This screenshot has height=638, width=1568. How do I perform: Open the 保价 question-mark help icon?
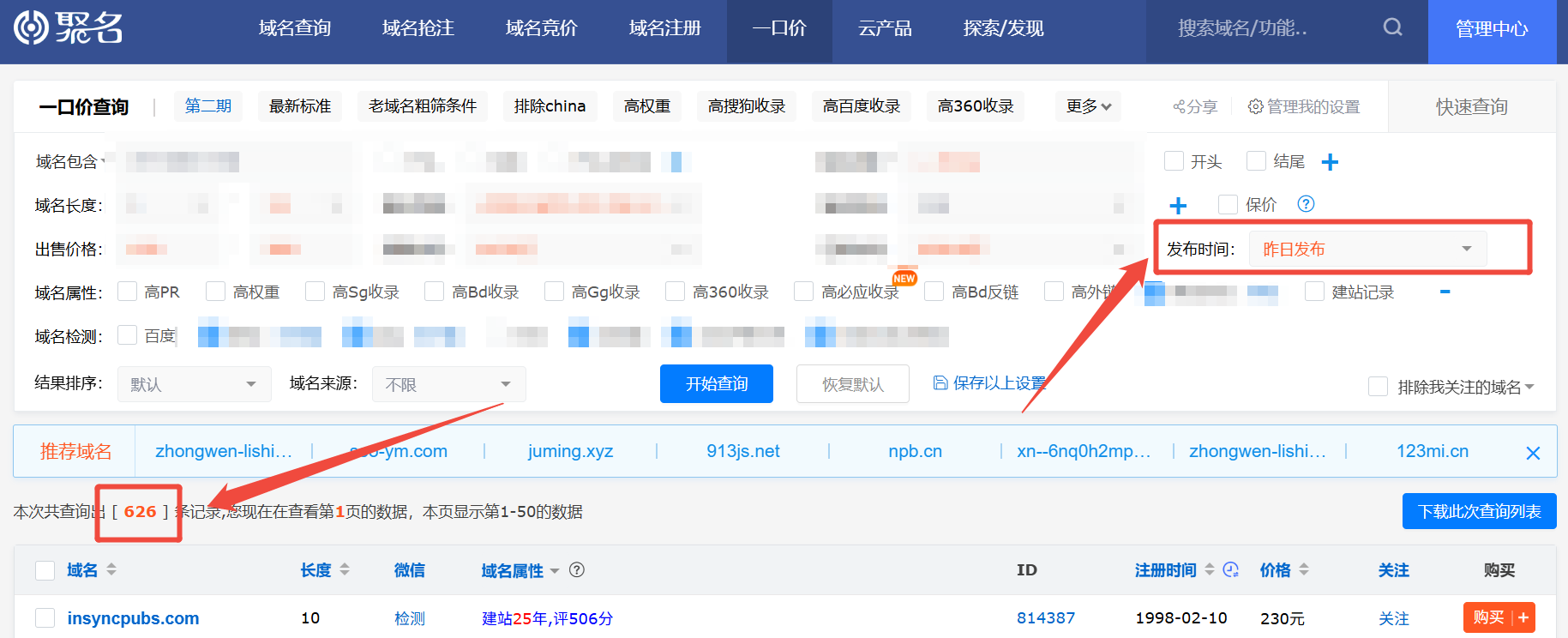[1306, 203]
